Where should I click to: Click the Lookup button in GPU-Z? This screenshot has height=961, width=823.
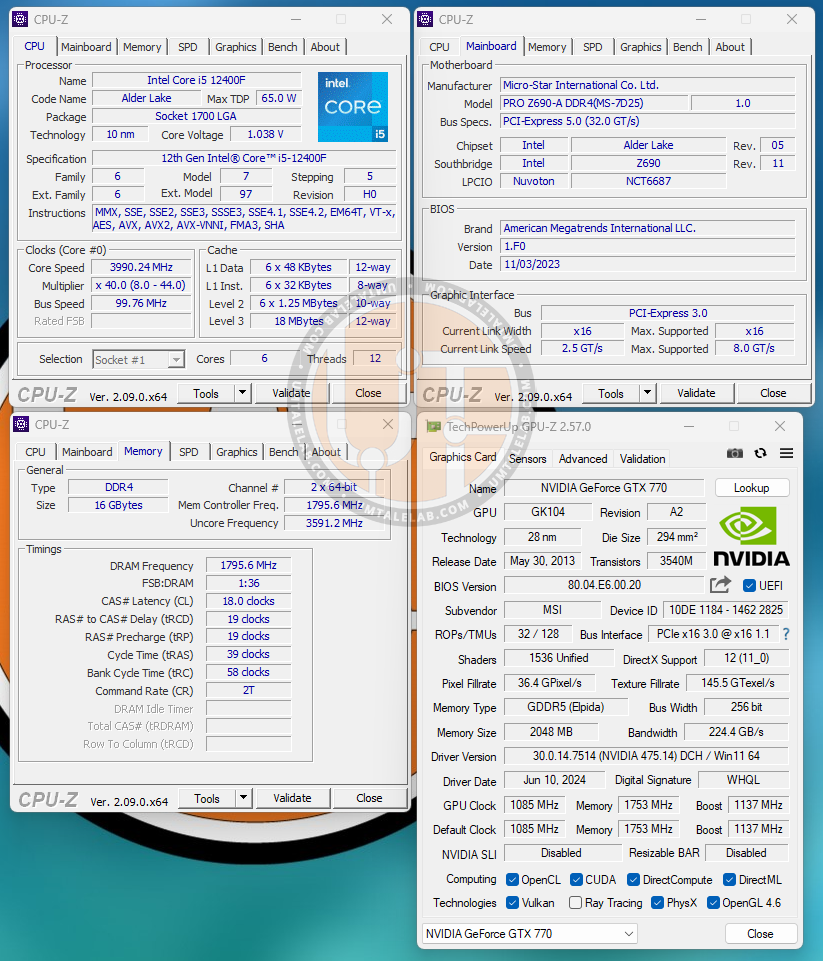coord(752,488)
